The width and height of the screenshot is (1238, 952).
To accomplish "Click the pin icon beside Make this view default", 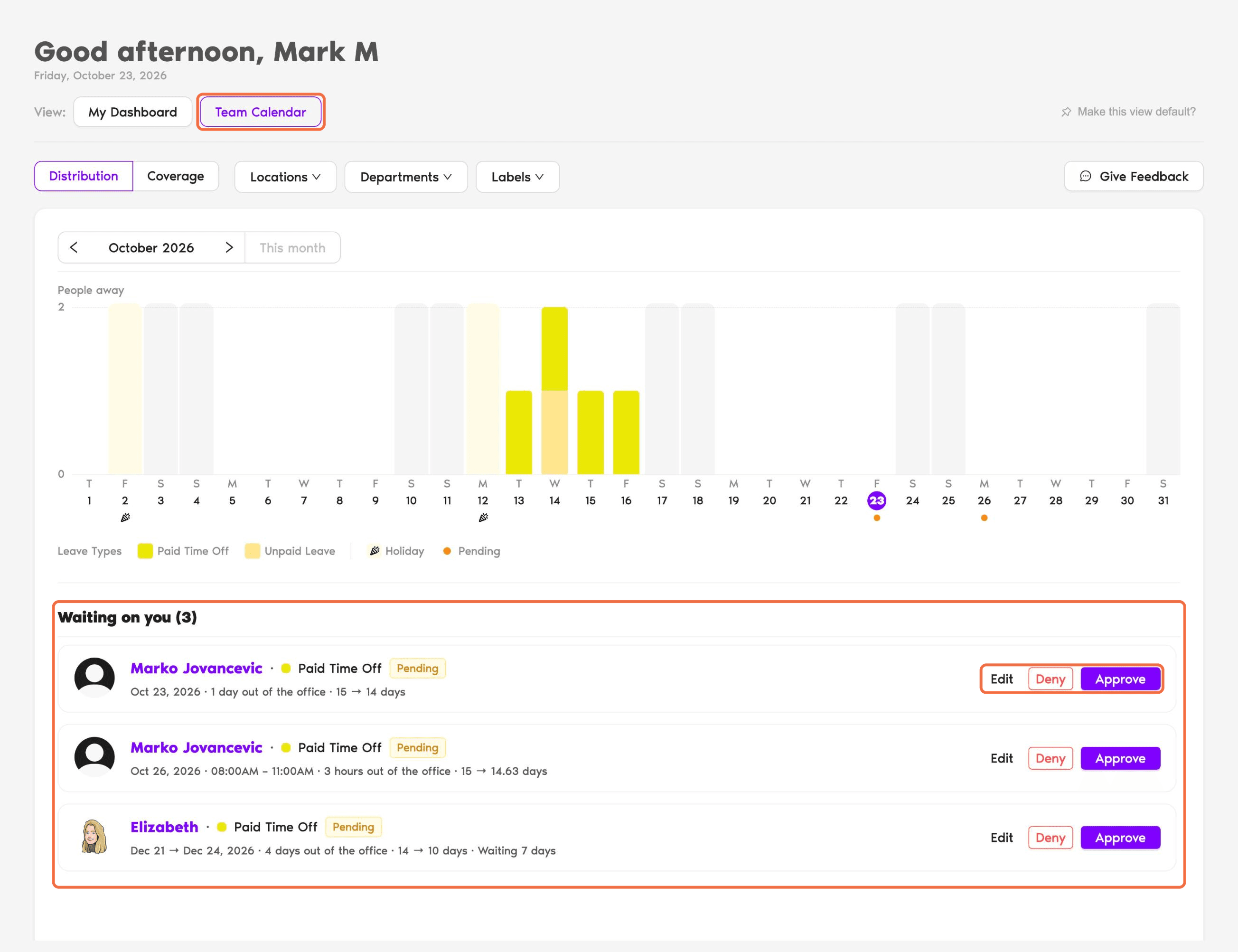I will click(1066, 112).
